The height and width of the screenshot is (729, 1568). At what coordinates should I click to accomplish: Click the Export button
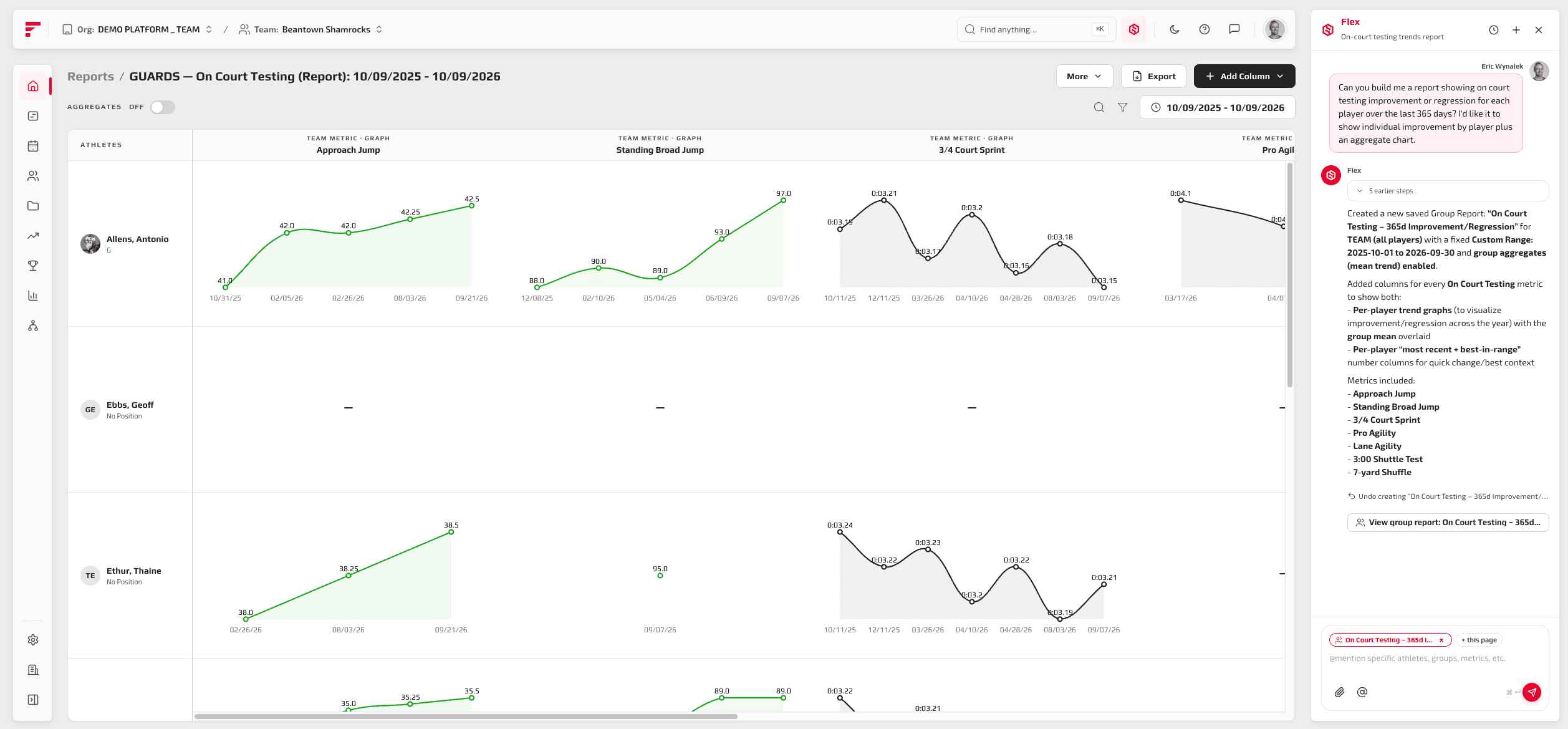pyautogui.click(x=1153, y=76)
